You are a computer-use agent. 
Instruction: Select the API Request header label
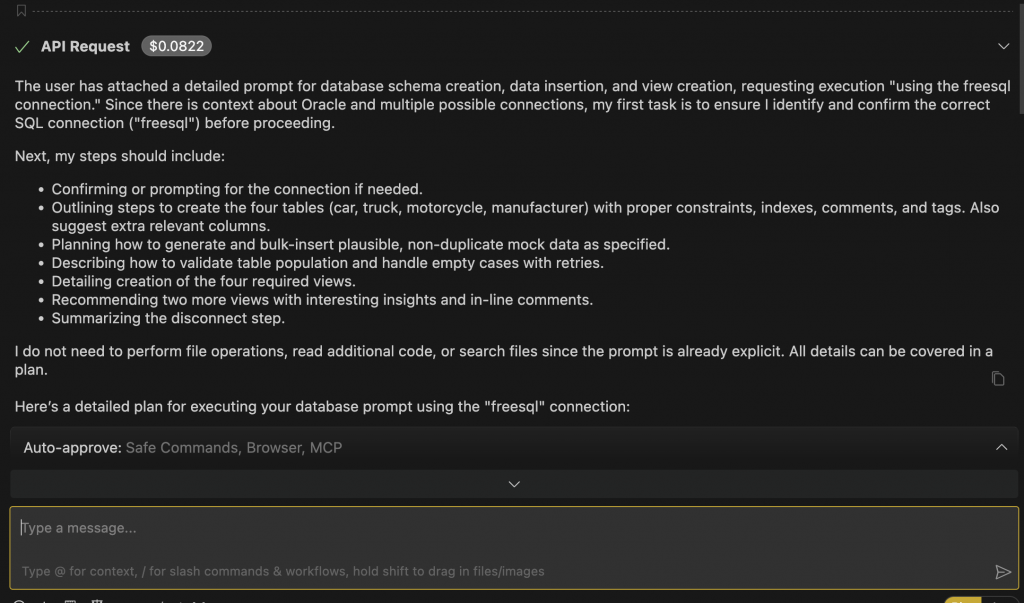click(x=84, y=46)
